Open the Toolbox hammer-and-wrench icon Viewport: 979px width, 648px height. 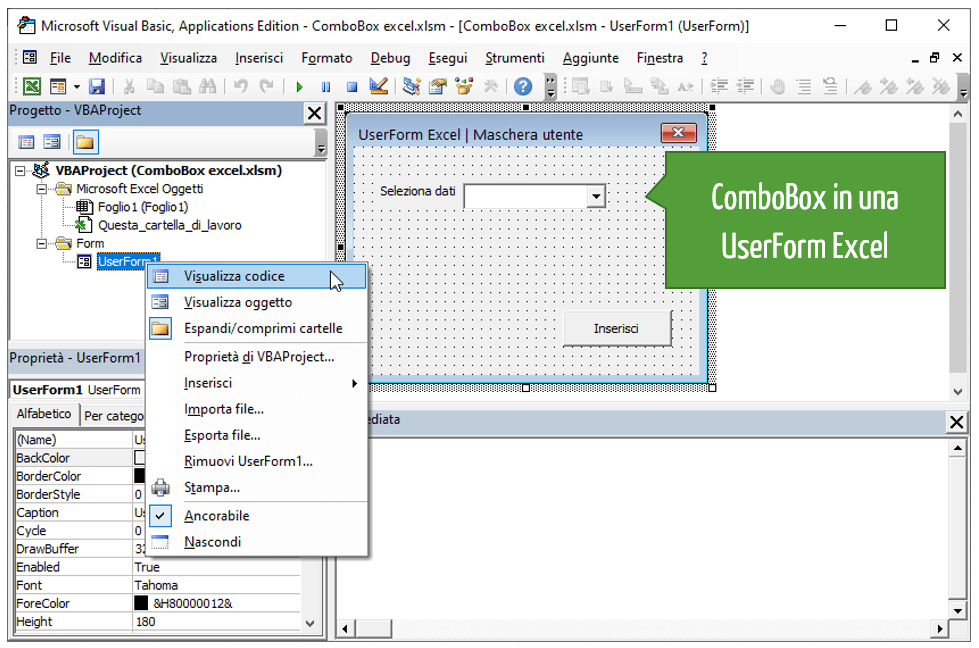tap(491, 86)
